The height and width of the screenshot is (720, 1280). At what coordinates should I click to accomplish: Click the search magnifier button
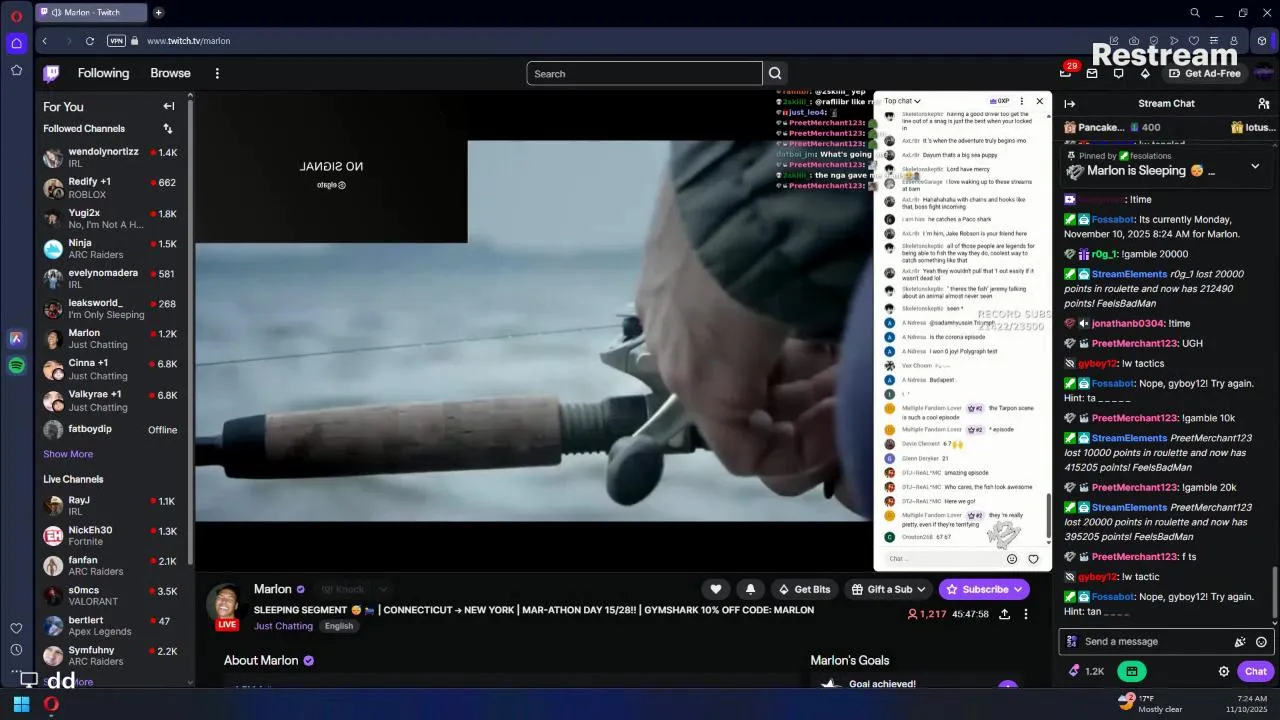point(775,73)
